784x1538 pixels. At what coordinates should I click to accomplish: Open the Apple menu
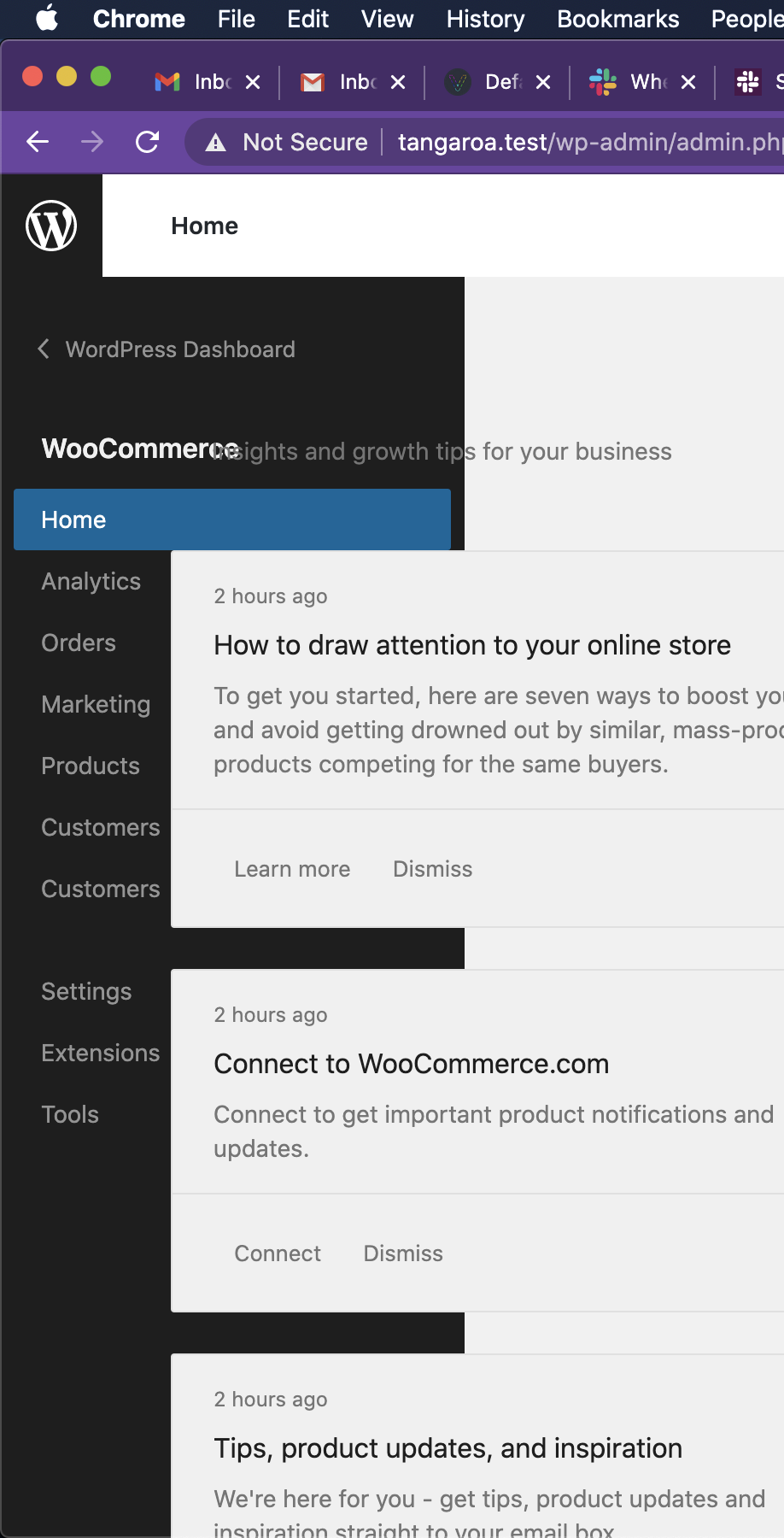(45, 19)
